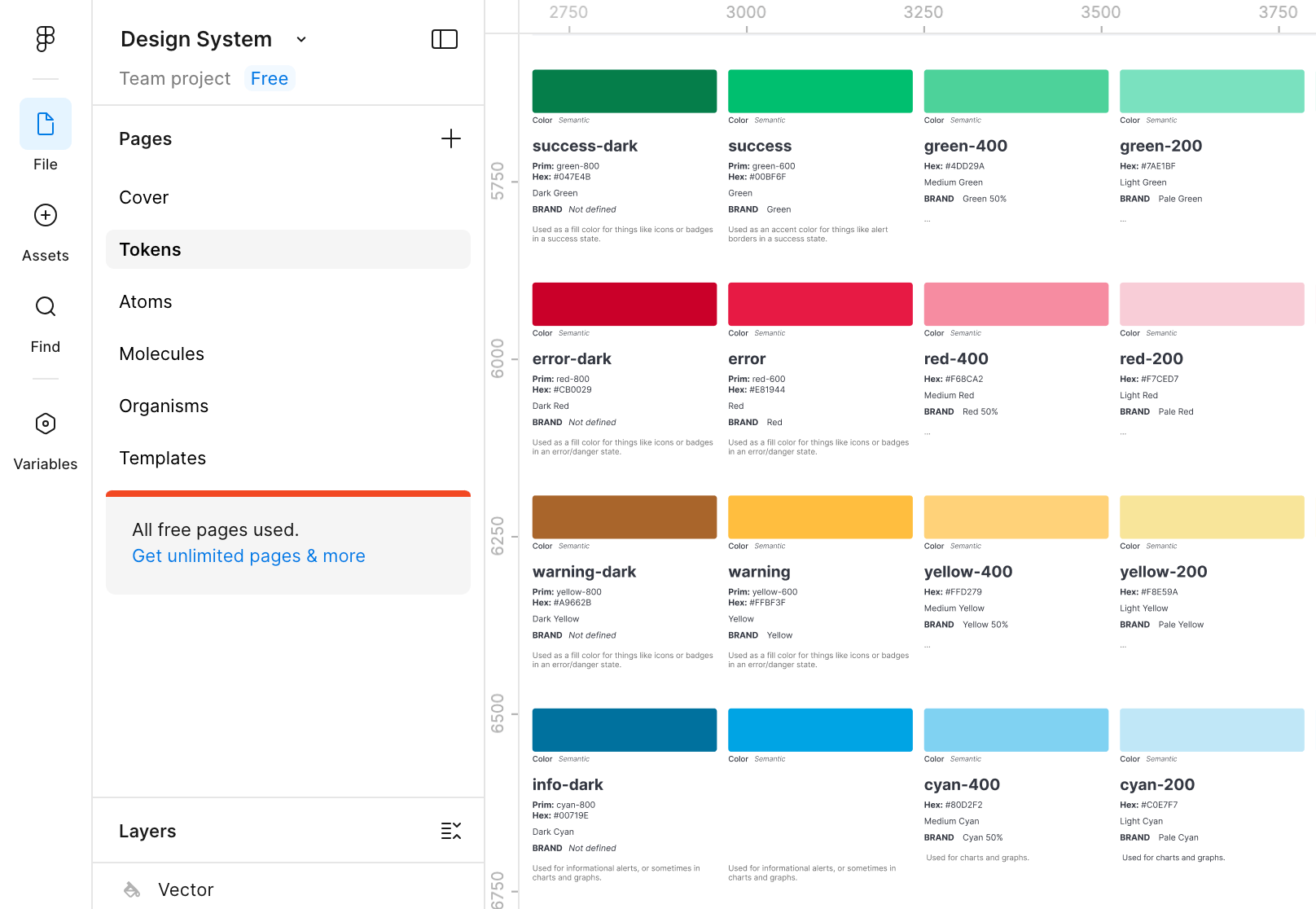Open the Figma main menu logo

[46, 38]
